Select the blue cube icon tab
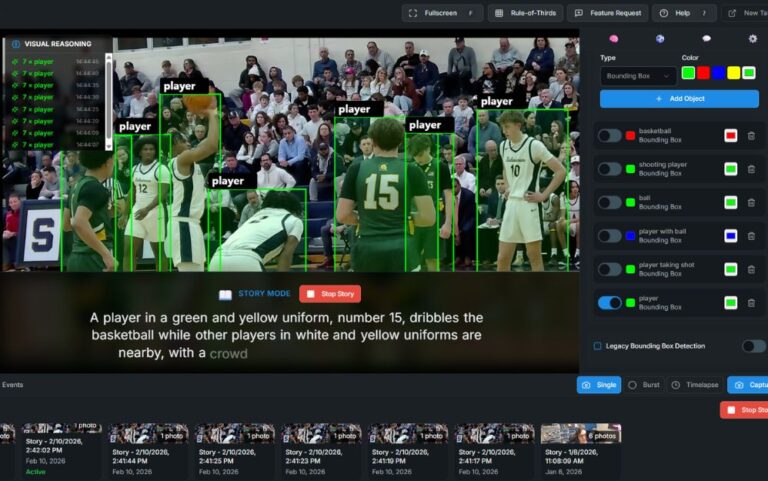Image resolution: width=768 pixels, height=481 pixels. pyautogui.click(x=660, y=39)
